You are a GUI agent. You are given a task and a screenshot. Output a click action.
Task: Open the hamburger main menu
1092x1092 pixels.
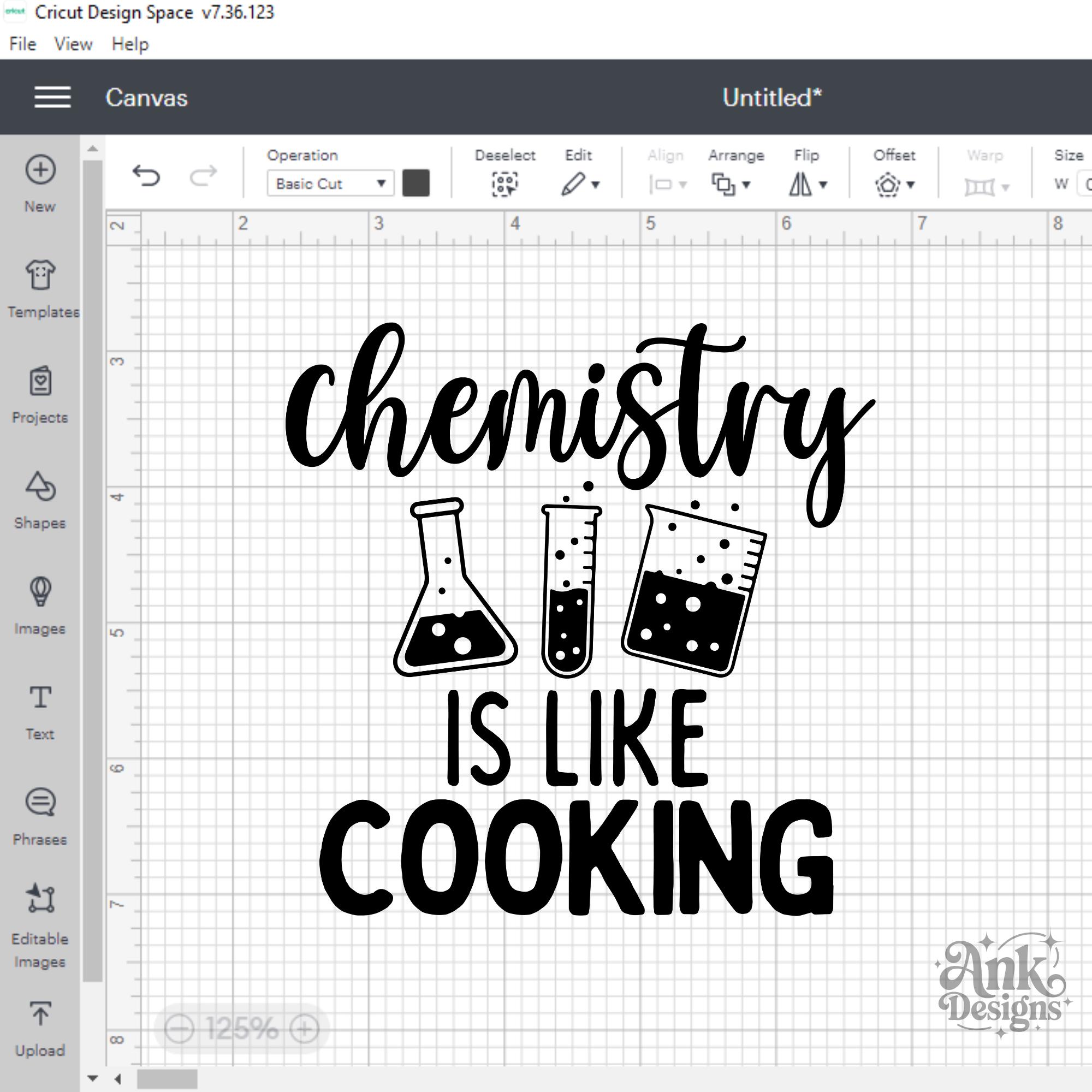[52, 97]
